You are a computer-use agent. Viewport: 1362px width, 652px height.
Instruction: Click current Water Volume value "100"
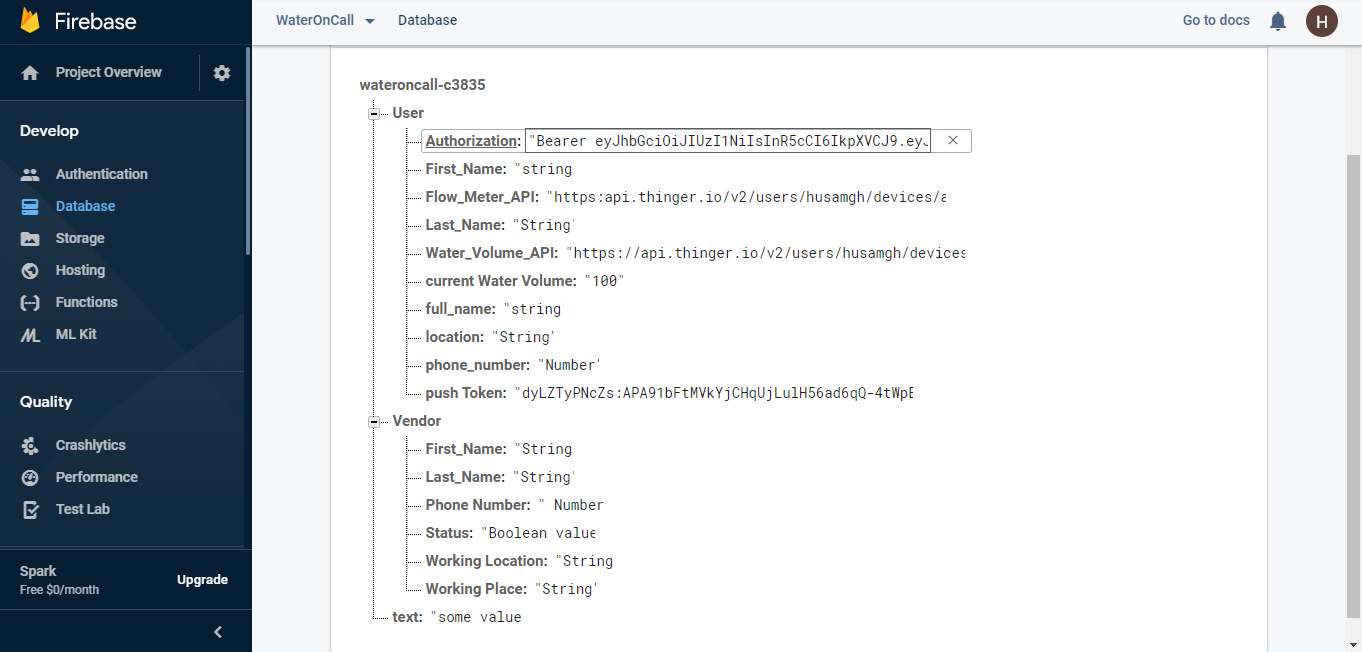pyautogui.click(x=604, y=281)
